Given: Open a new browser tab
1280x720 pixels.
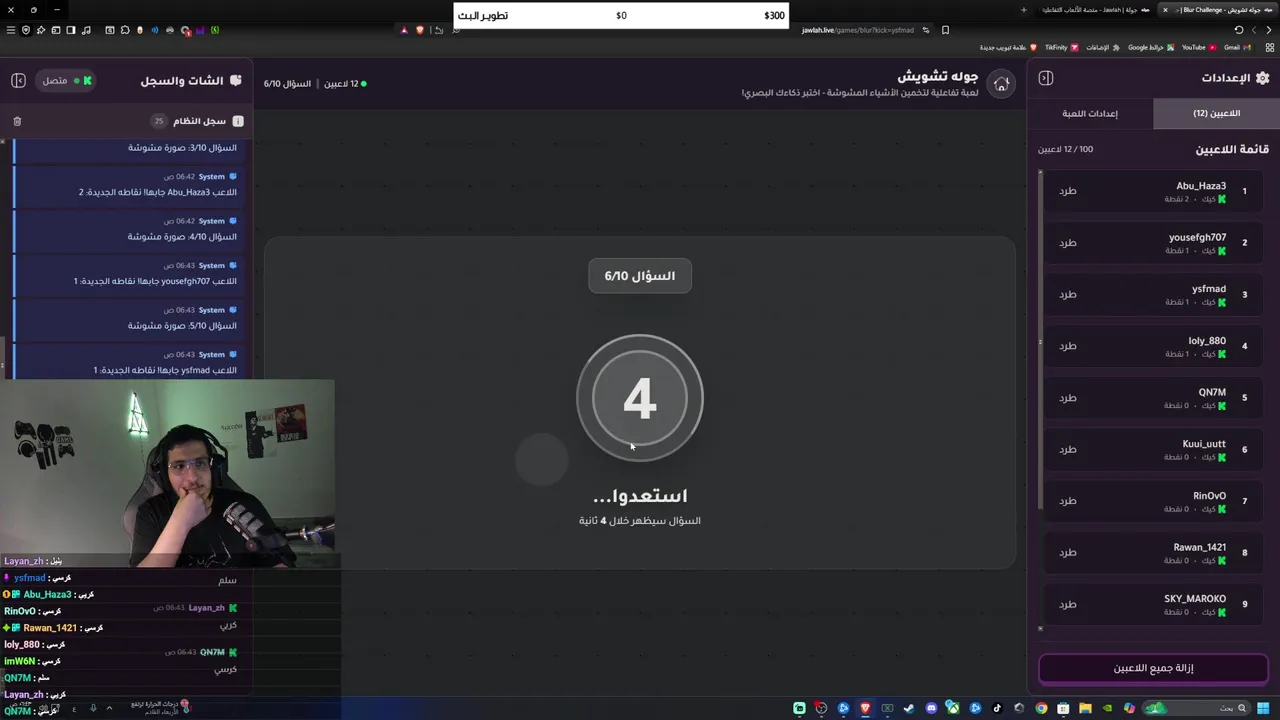Looking at the screenshot, I should pyautogui.click(x=1024, y=10).
